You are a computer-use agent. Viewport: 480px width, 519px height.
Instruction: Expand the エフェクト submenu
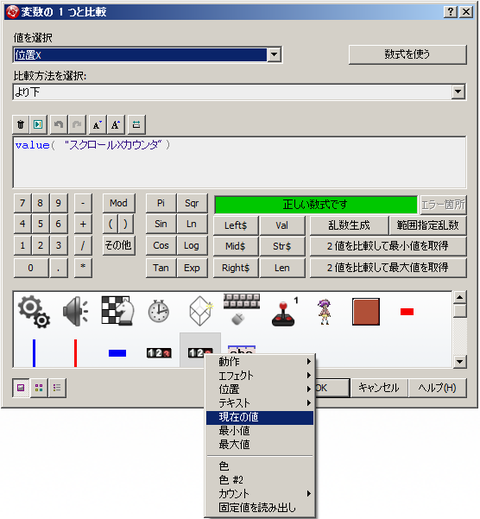click(x=260, y=376)
